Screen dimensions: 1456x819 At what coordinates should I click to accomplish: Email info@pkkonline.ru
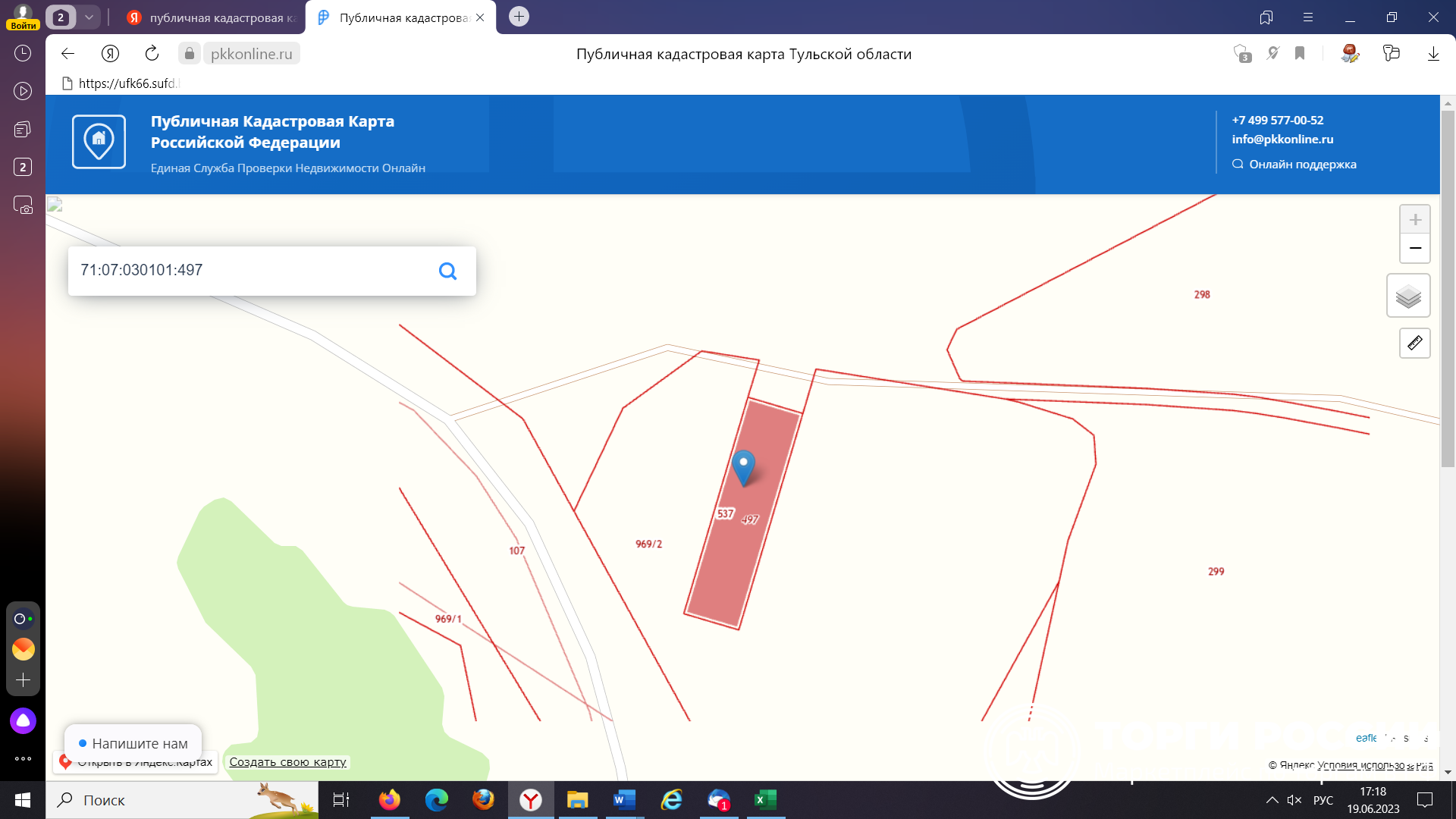(x=1282, y=140)
